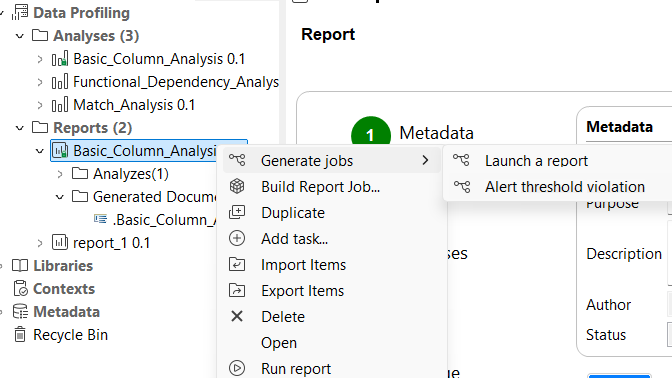Click the Run report play icon

237,368
